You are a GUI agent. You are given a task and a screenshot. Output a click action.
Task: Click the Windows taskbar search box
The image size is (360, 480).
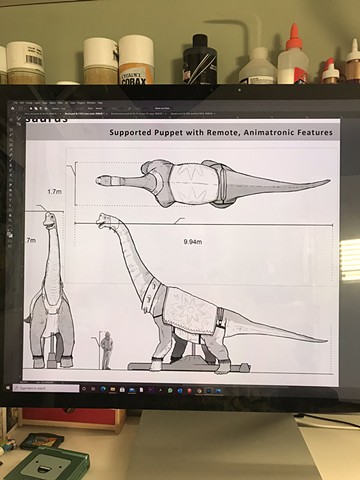click(x=46, y=388)
